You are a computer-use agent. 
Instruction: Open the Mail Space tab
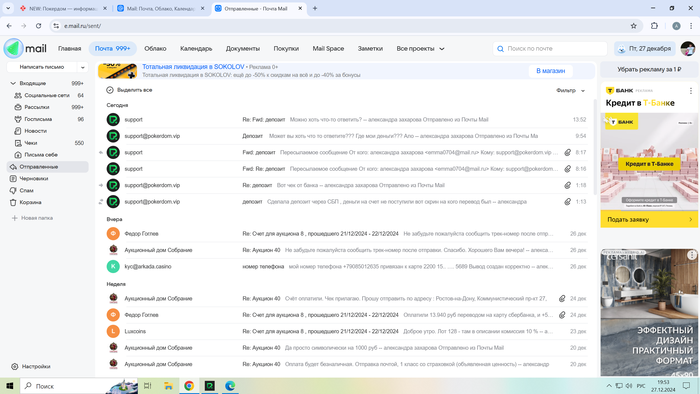point(328,49)
